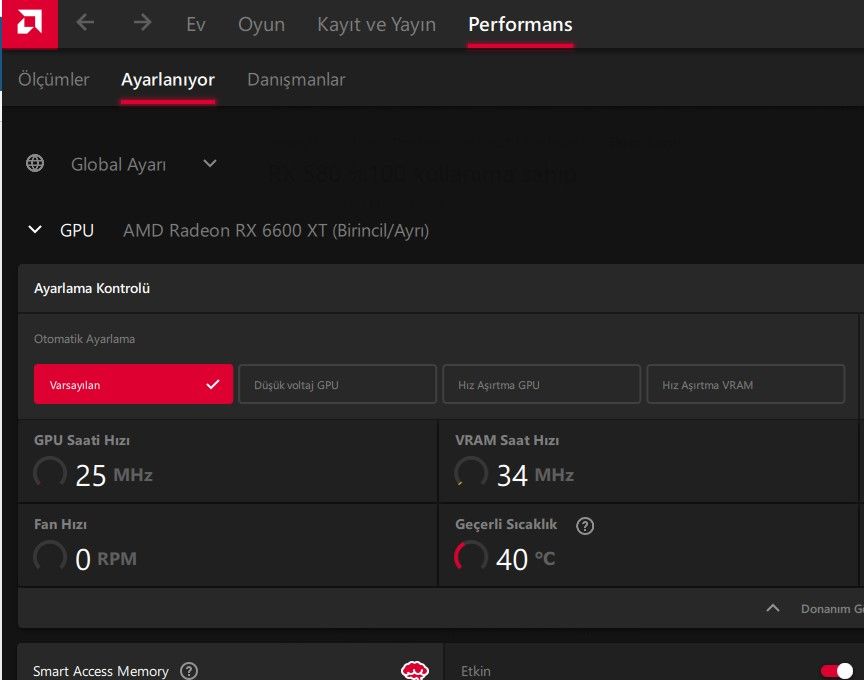Toggle the Smart Access Memory Etkin switch
The image size is (864, 680).
coord(836,671)
